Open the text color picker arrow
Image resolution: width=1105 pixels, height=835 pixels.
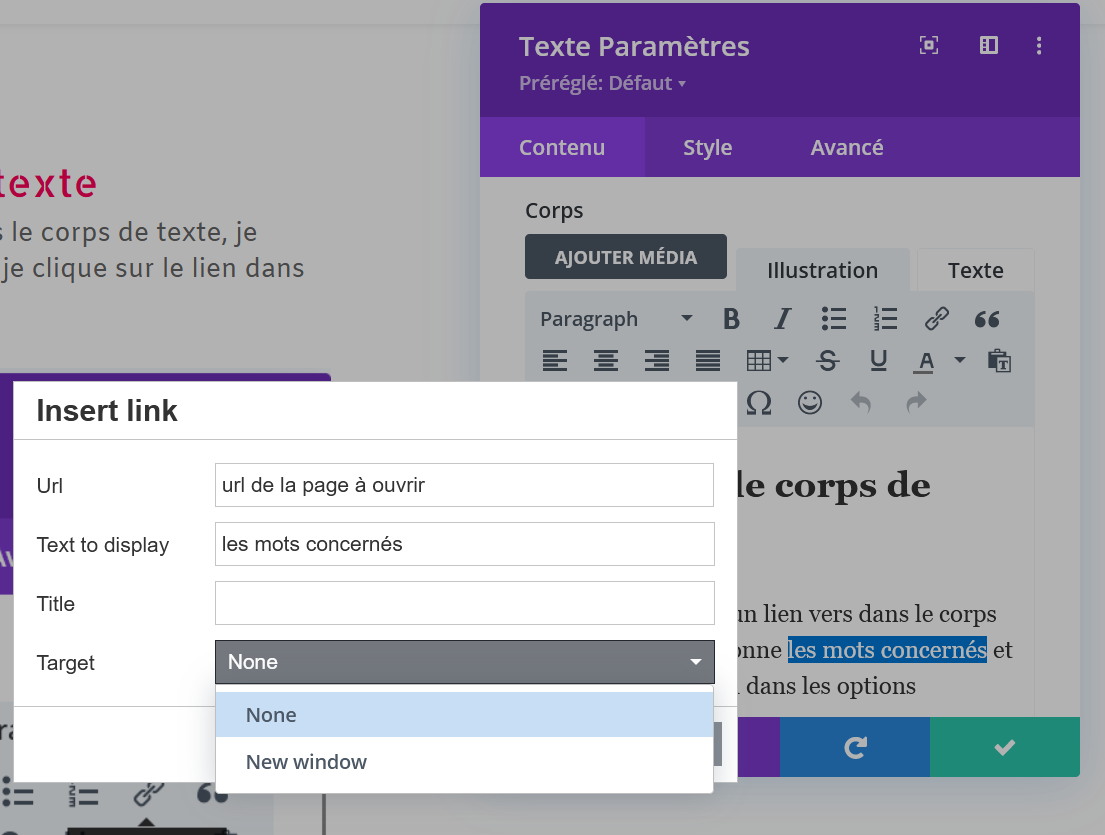click(x=959, y=360)
